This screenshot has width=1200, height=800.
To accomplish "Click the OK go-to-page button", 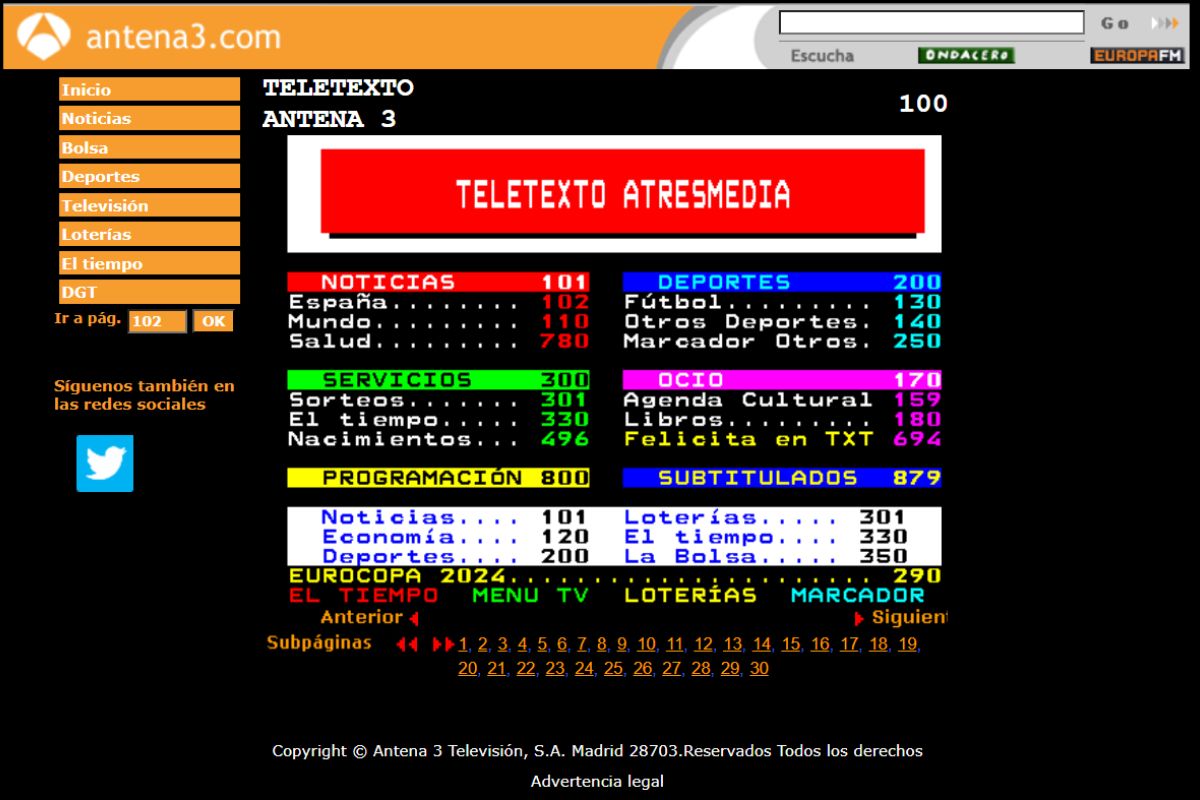I will (213, 321).
